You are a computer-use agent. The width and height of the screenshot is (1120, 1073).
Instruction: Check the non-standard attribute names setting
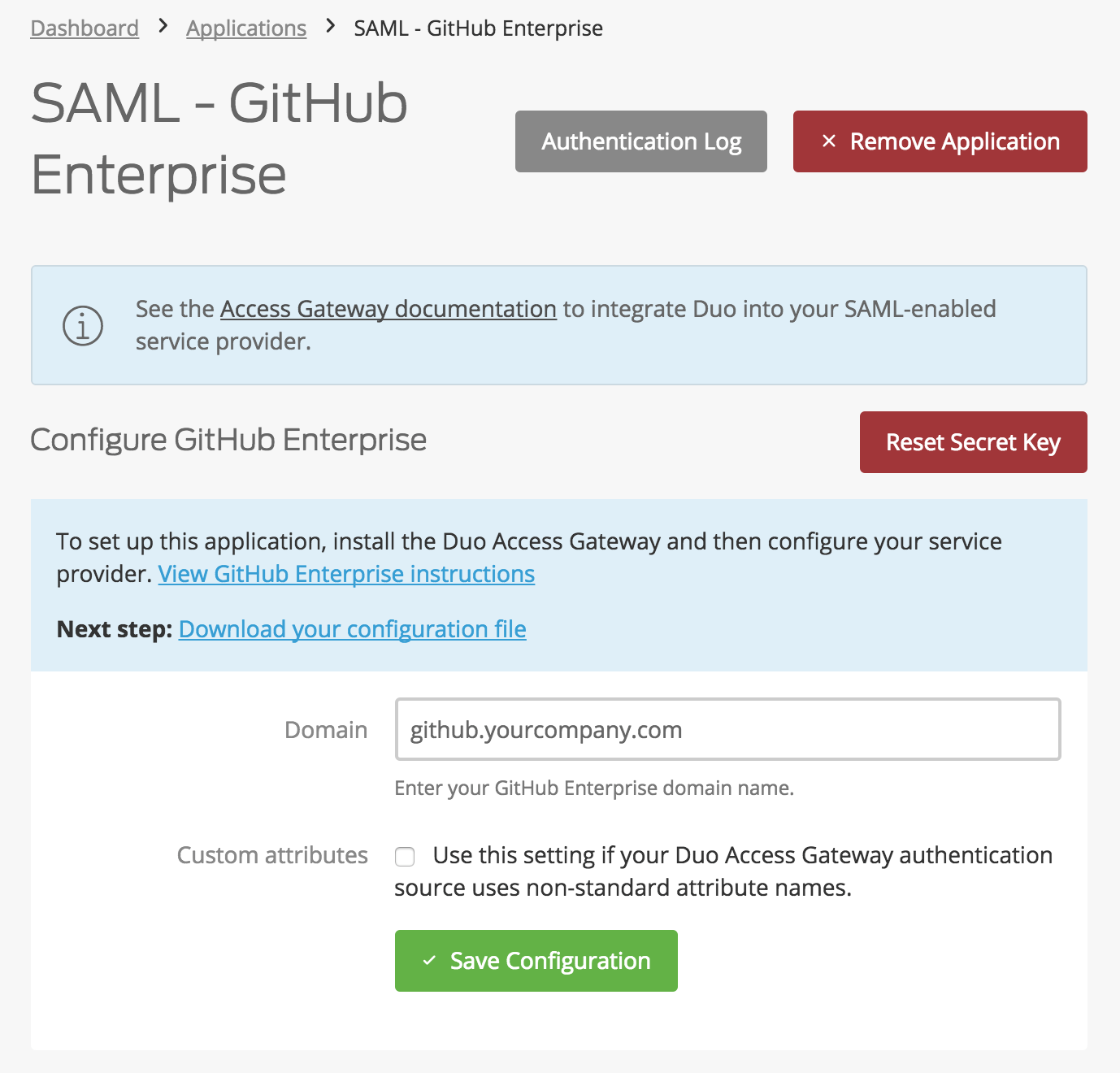(x=406, y=856)
